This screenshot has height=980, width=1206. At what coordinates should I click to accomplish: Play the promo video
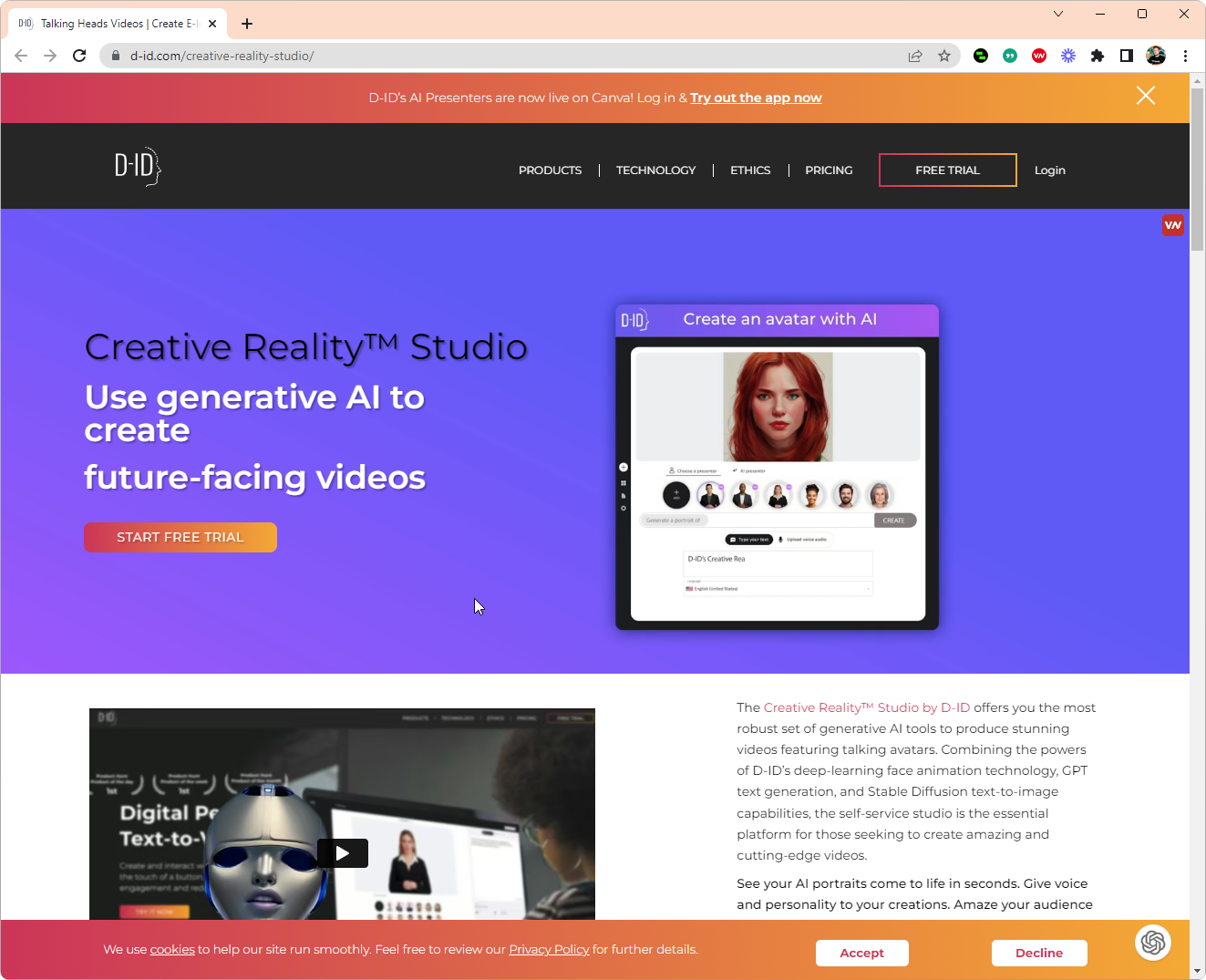343,853
